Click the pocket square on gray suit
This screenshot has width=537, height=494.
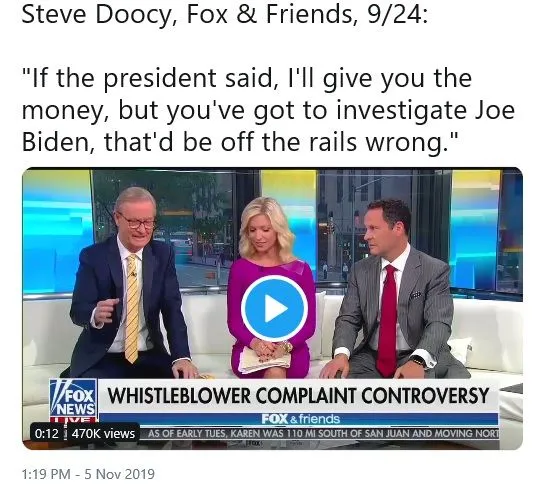pos(415,294)
